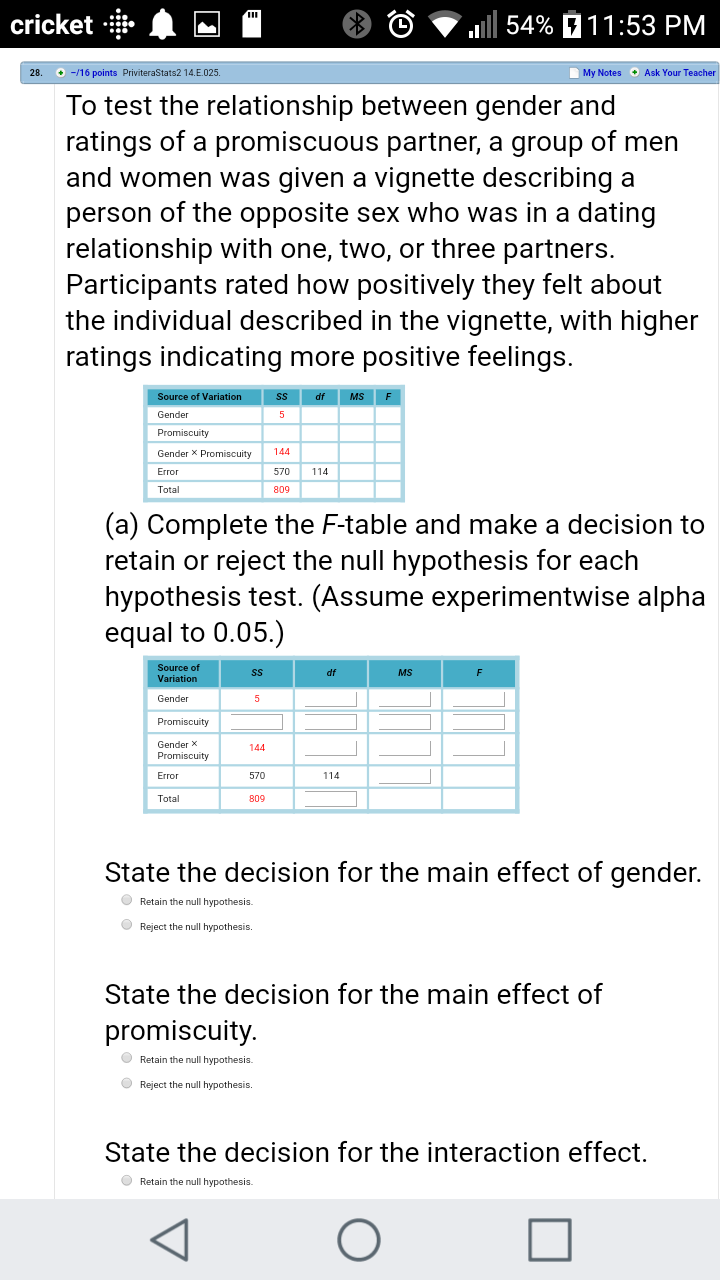
Task: Open My Notes link
Action: [601, 73]
